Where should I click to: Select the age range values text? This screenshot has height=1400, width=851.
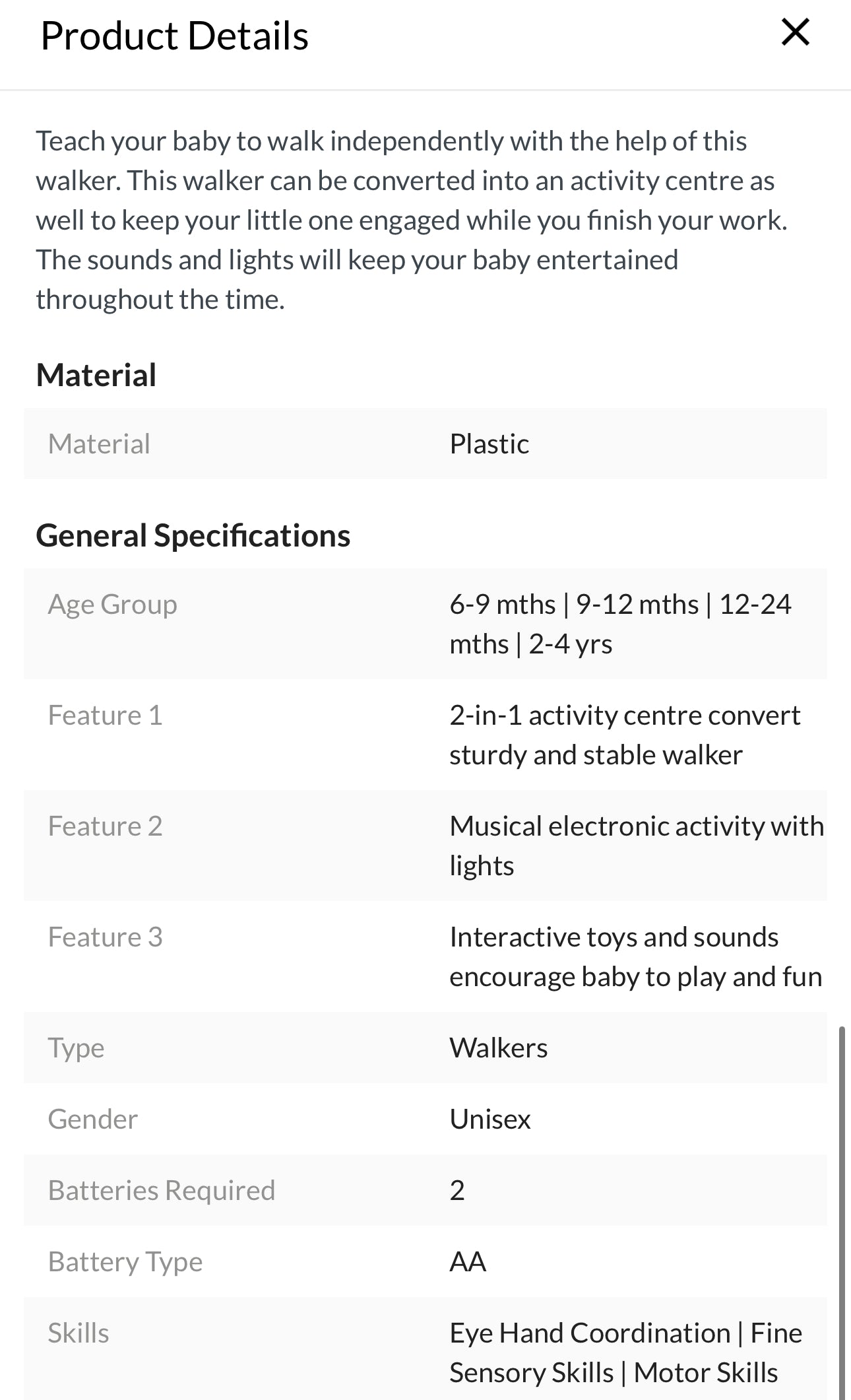click(619, 624)
